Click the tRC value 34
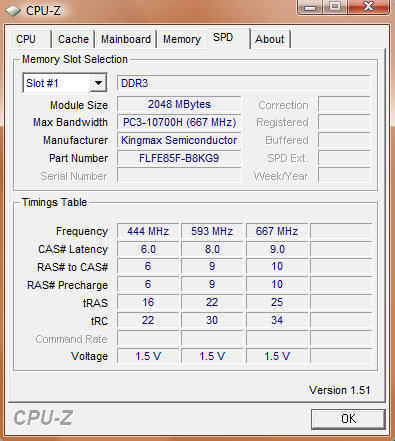This screenshot has width=395, height=441. pos(277,320)
